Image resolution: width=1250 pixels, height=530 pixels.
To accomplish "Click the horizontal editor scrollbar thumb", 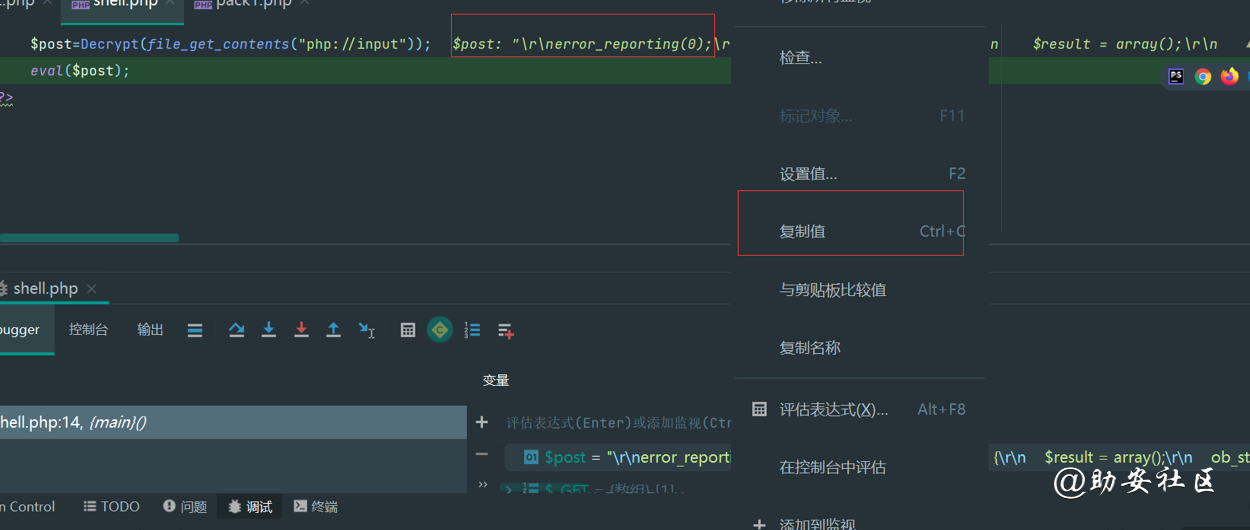I will click(x=89, y=238).
